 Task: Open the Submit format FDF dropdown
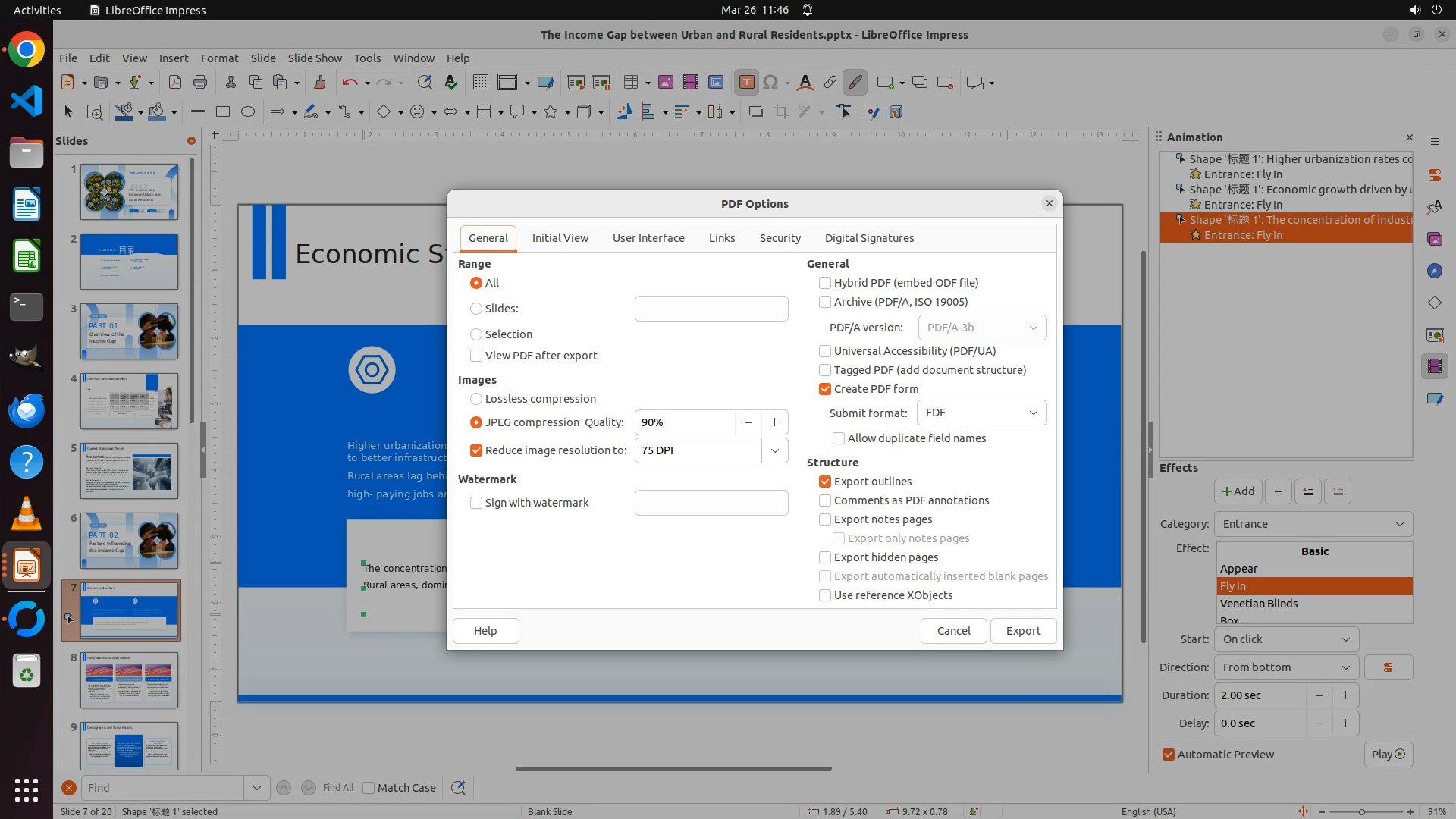pos(981,413)
